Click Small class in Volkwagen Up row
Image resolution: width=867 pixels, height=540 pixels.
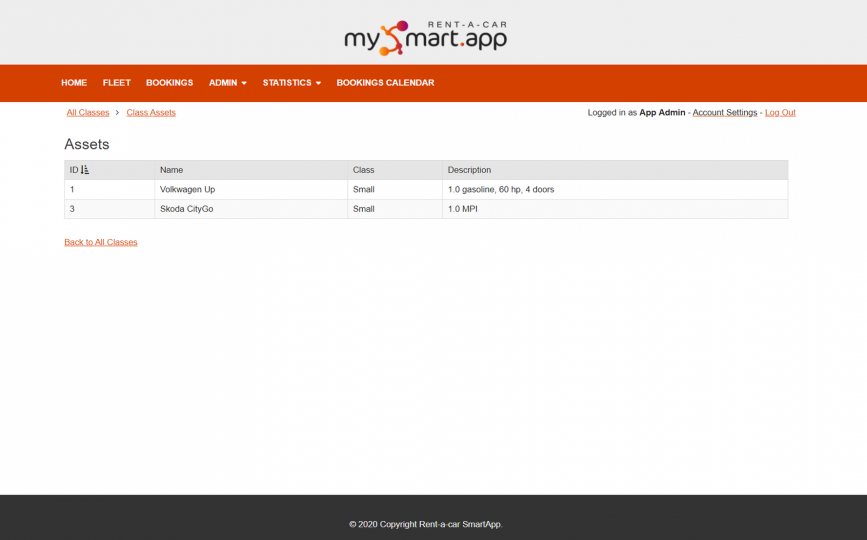point(395,190)
